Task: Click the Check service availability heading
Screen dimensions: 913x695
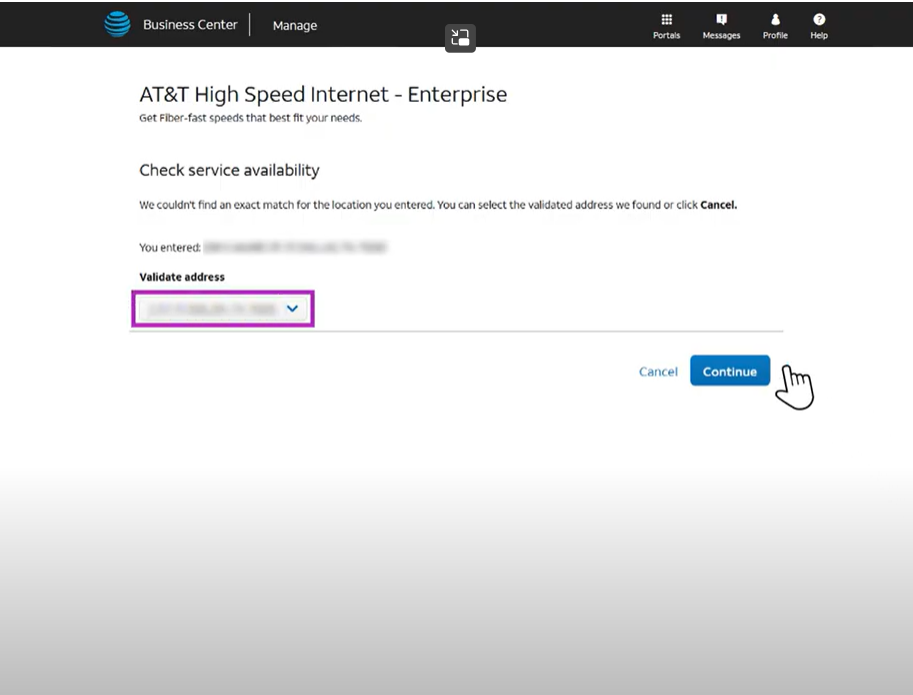Action: click(229, 170)
